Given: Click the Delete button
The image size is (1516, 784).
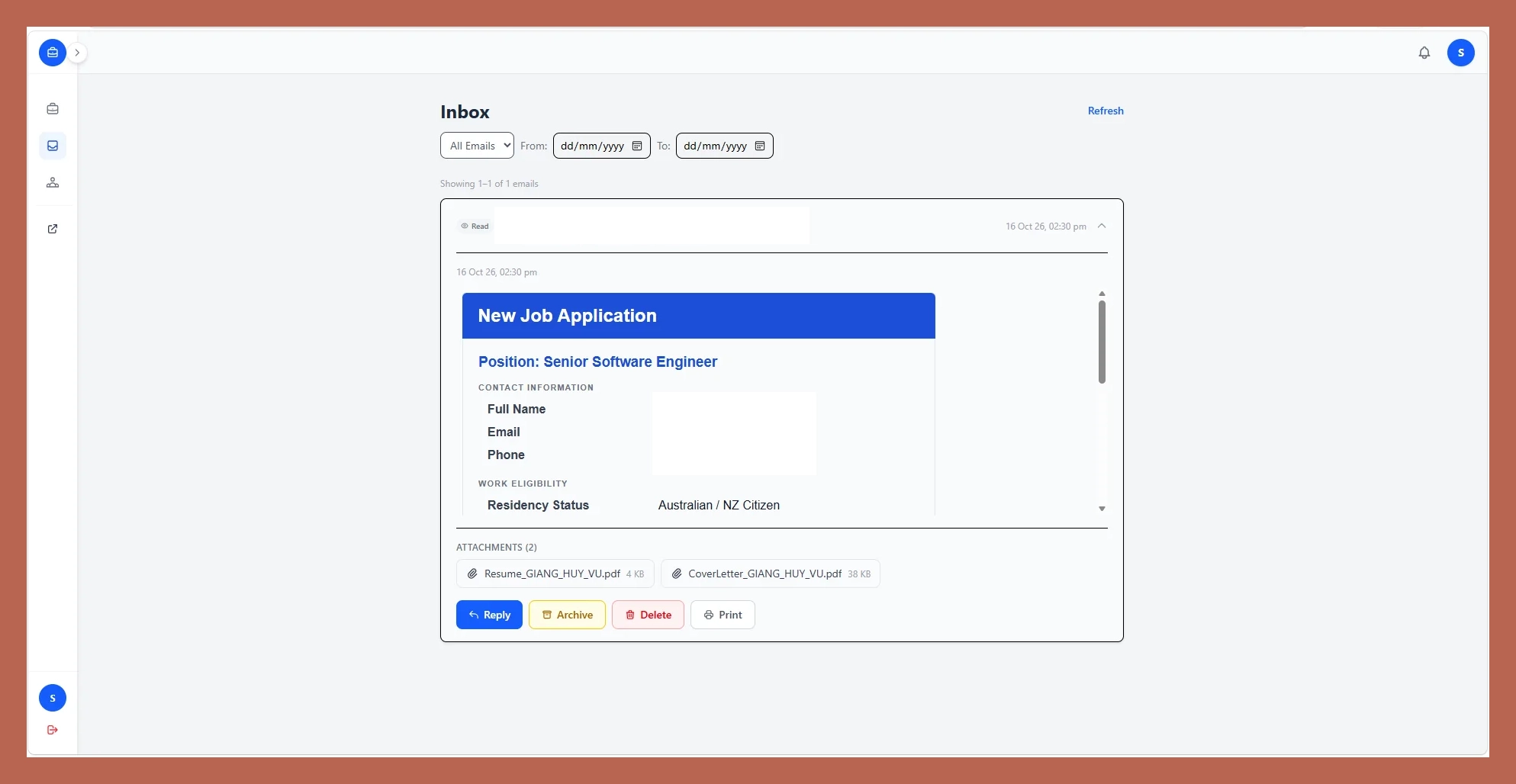Looking at the screenshot, I should 648,615.
